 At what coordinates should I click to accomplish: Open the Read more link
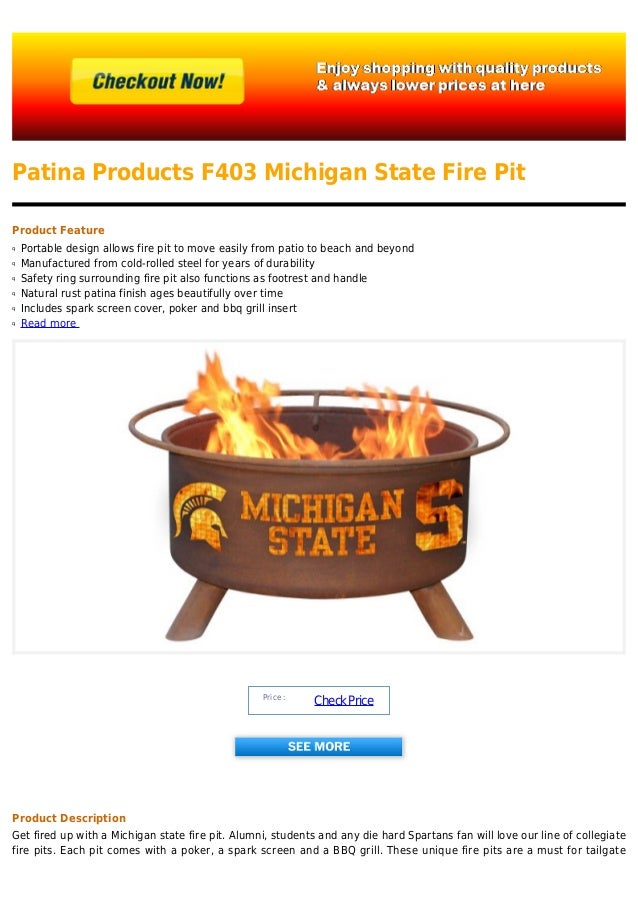[50, 323]
